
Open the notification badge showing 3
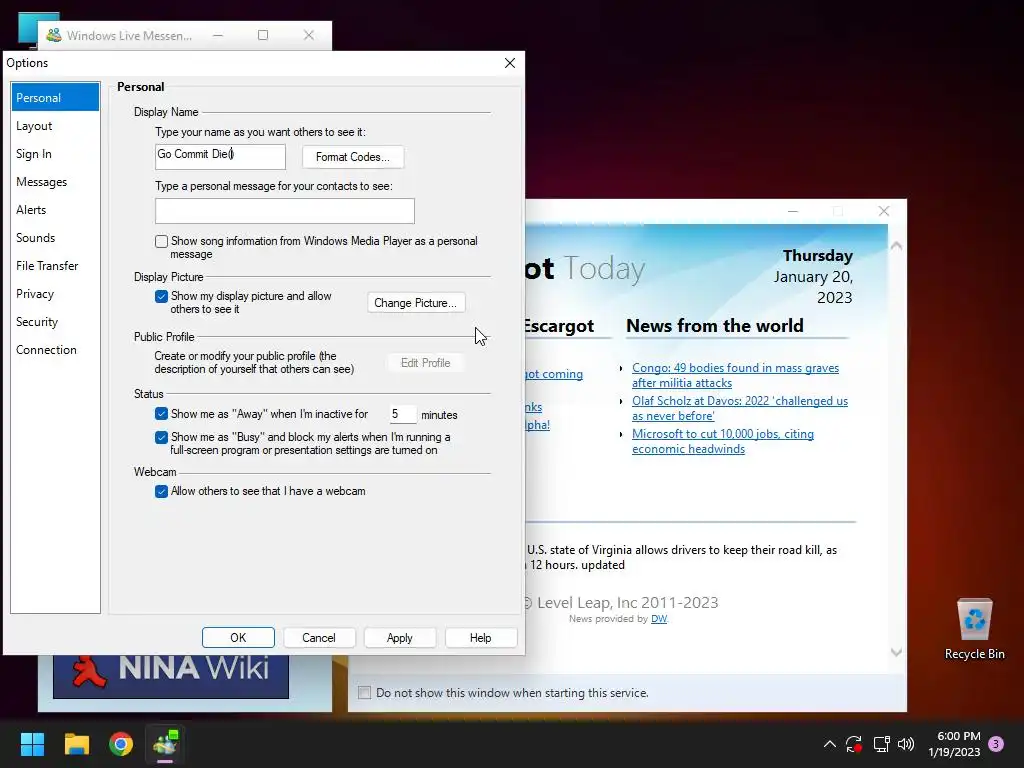(996, 744)
